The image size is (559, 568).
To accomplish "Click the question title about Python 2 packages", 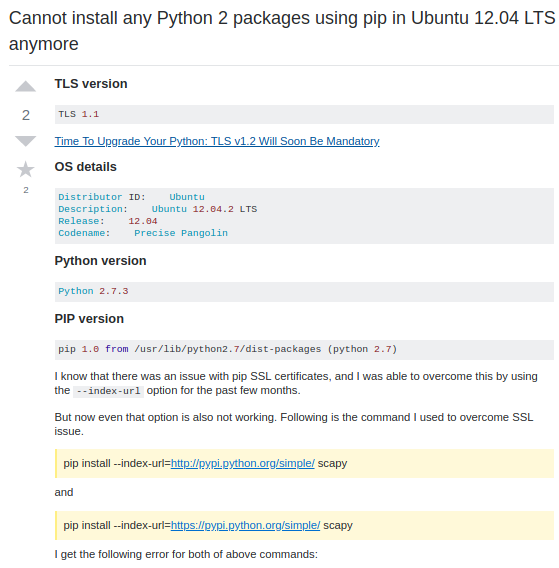I will pos(282,31).
